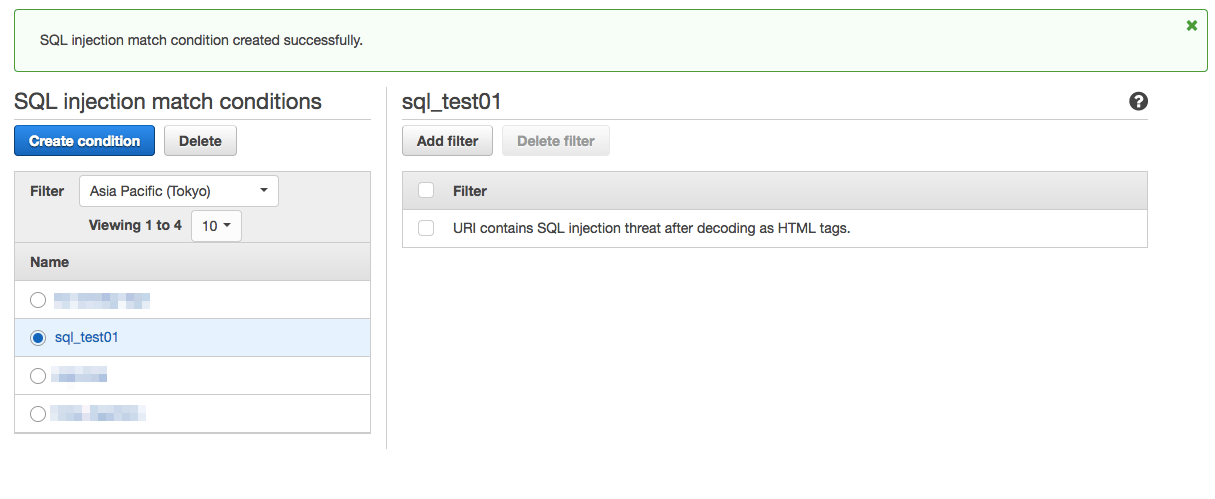Image resolution: width=1215 pixels, height=499 pixels.
Task: Dismiss the success notification banner
Action: coord(1191,26)
